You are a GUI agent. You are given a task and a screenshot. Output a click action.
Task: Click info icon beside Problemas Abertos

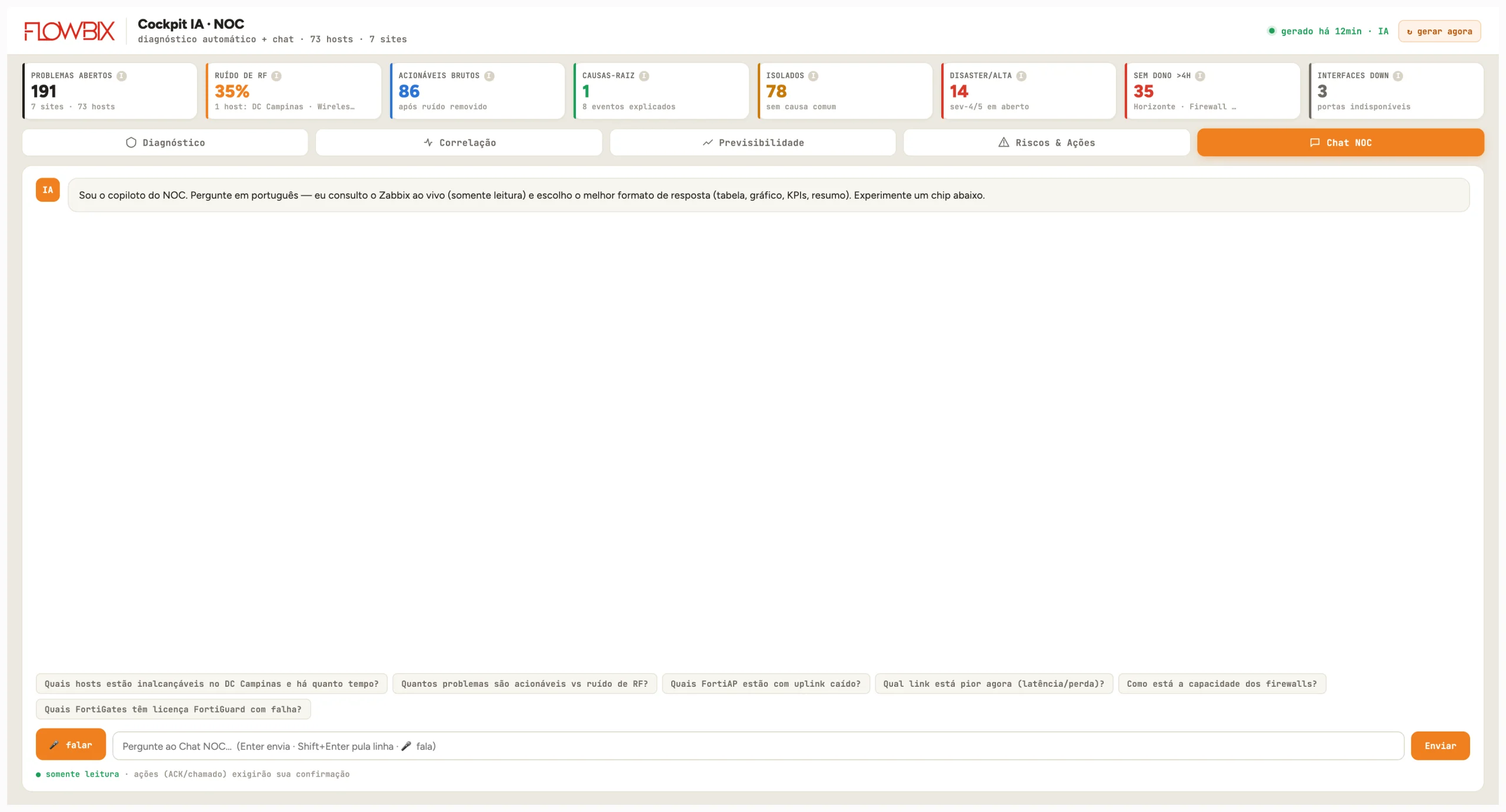coord(122,76)
